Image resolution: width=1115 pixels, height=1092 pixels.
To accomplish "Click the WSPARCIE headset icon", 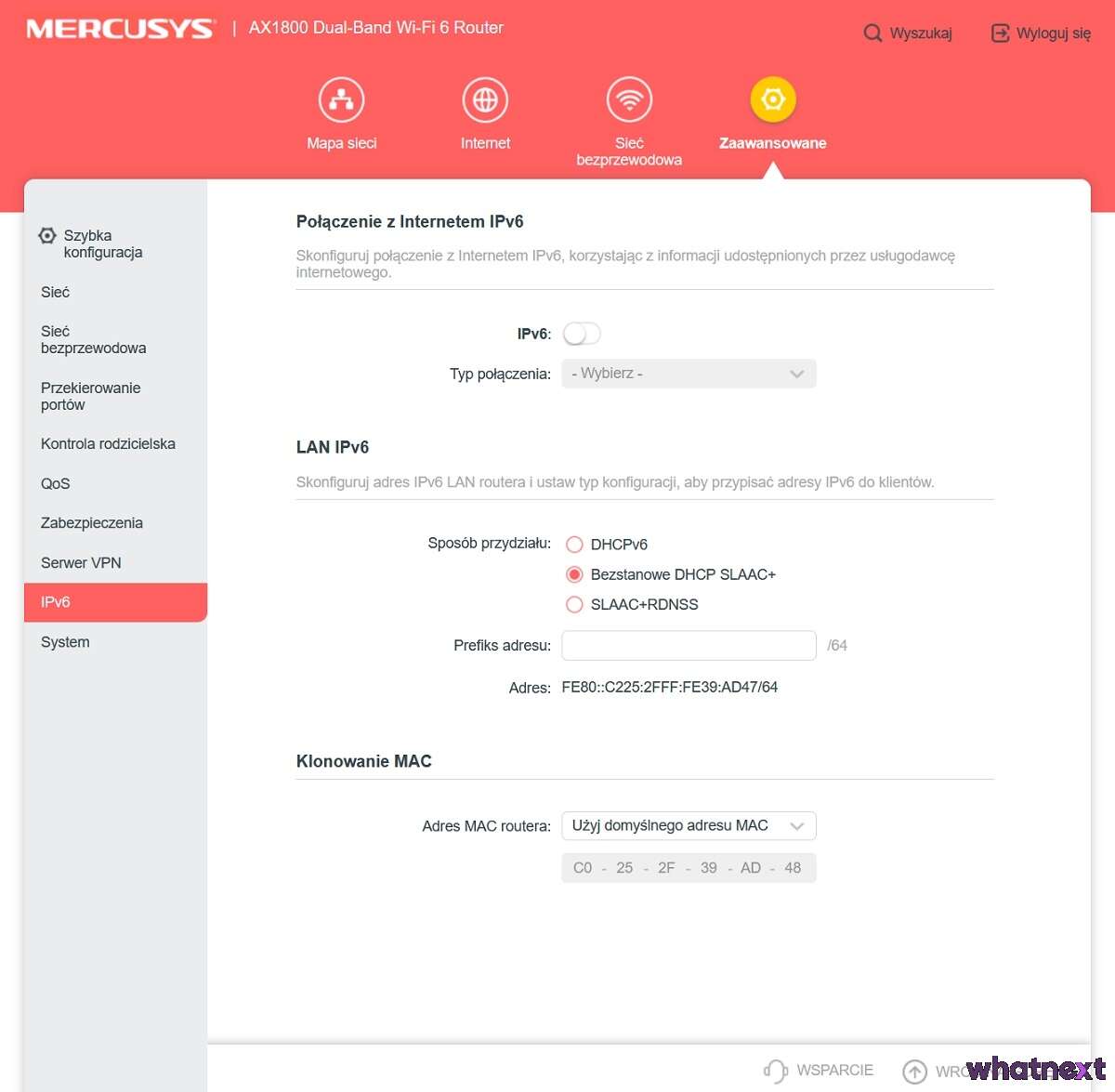I will tap(775, 1071).
